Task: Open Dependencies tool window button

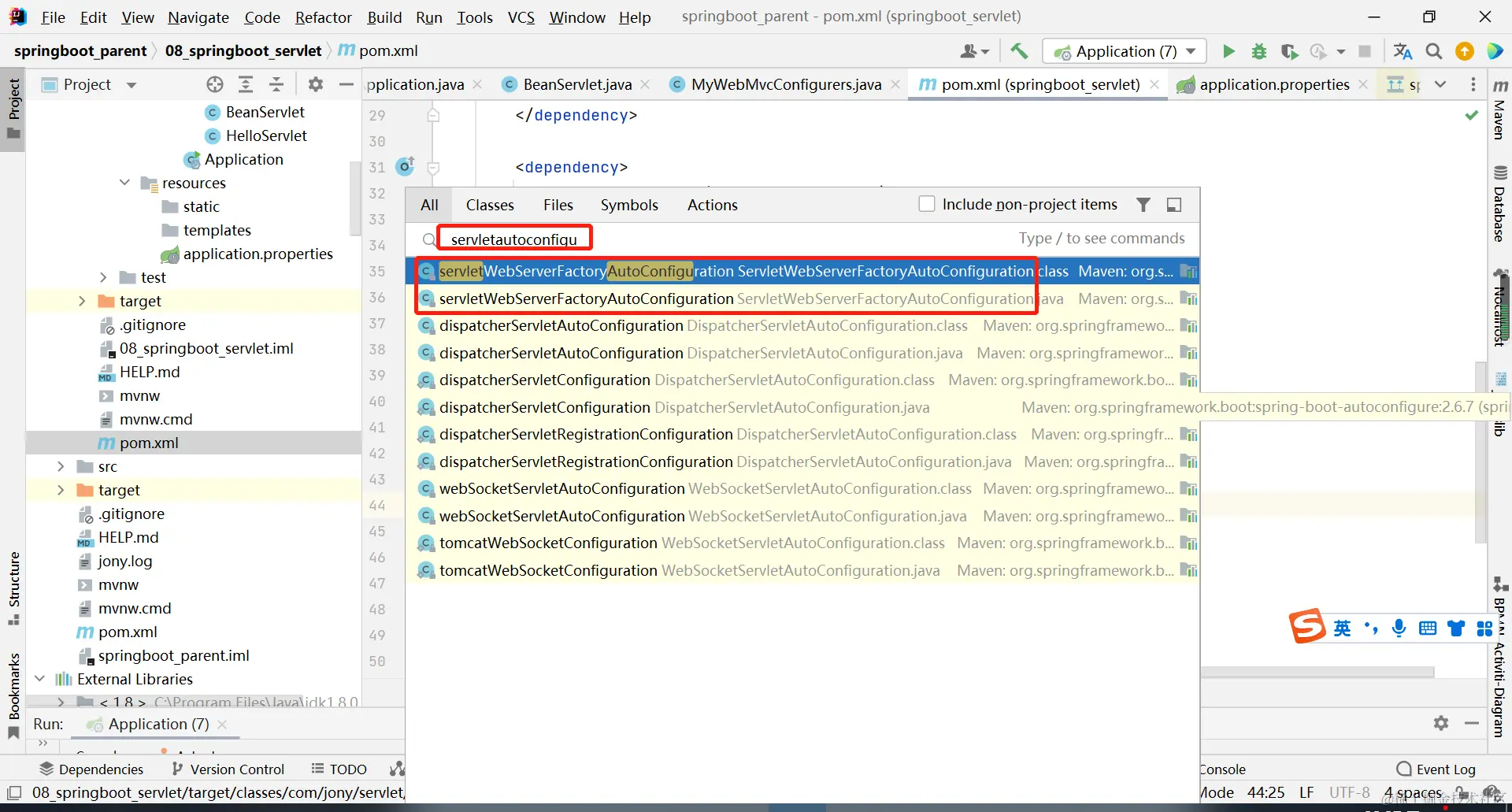Action: 91,769
